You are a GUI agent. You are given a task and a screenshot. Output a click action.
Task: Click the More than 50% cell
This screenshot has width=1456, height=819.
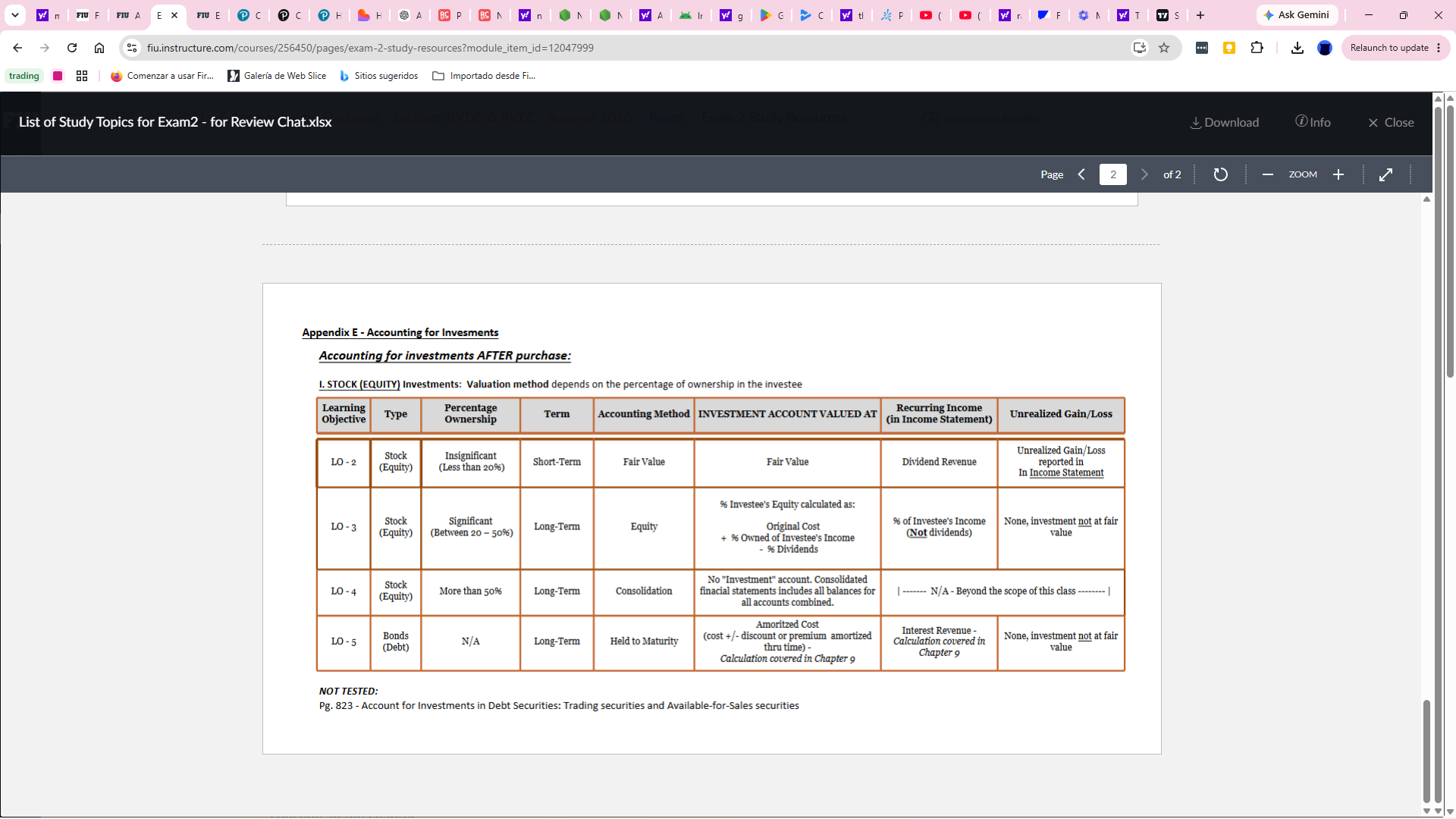point(470,591)
